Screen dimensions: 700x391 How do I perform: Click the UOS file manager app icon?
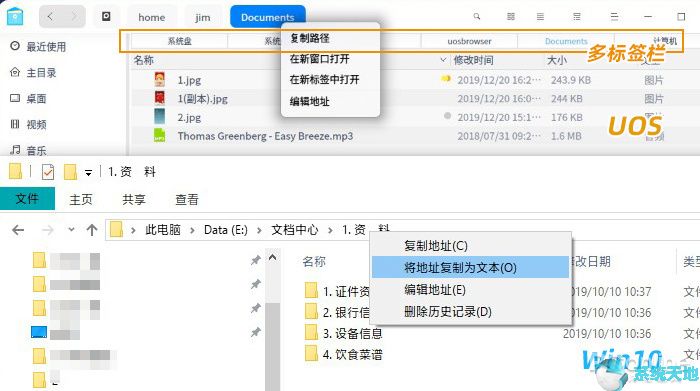pyautogui.click(x=15, y=17)
